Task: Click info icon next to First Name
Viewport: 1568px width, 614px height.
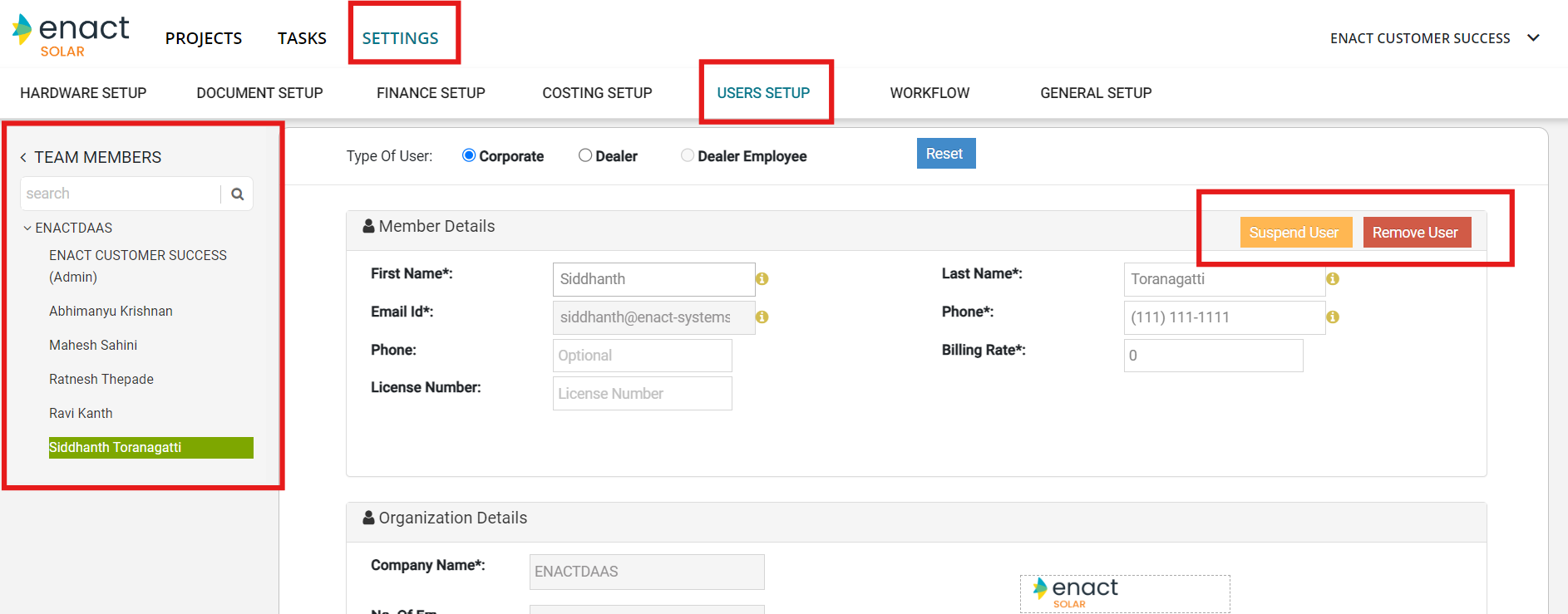Action: (x=762, y=279)
